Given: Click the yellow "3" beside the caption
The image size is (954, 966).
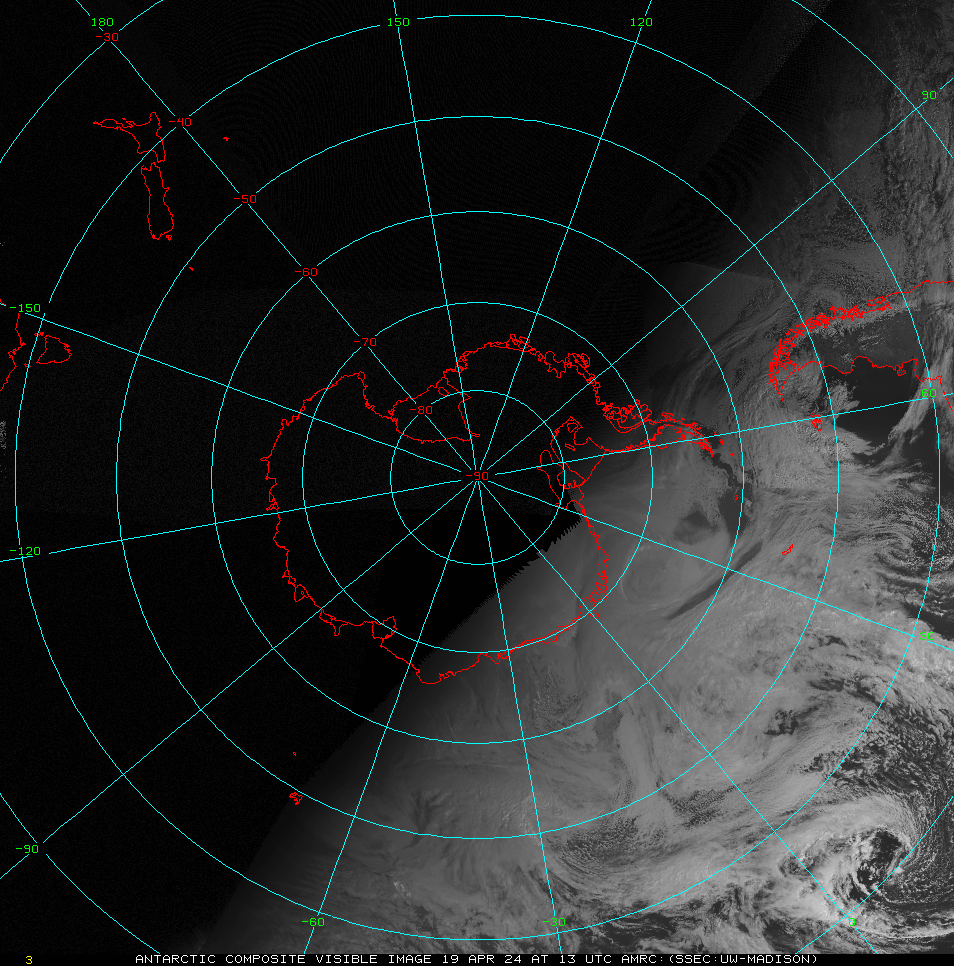Looking at the screenshot, I should pyautogui.click(x=29, y=960).
